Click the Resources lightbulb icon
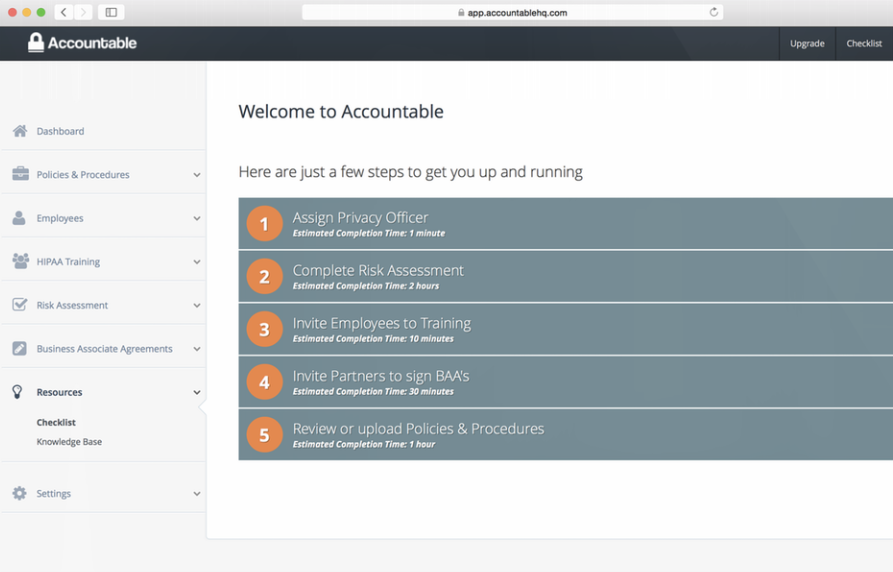This screenshot has height=572, width=893. tap(18, 391)
